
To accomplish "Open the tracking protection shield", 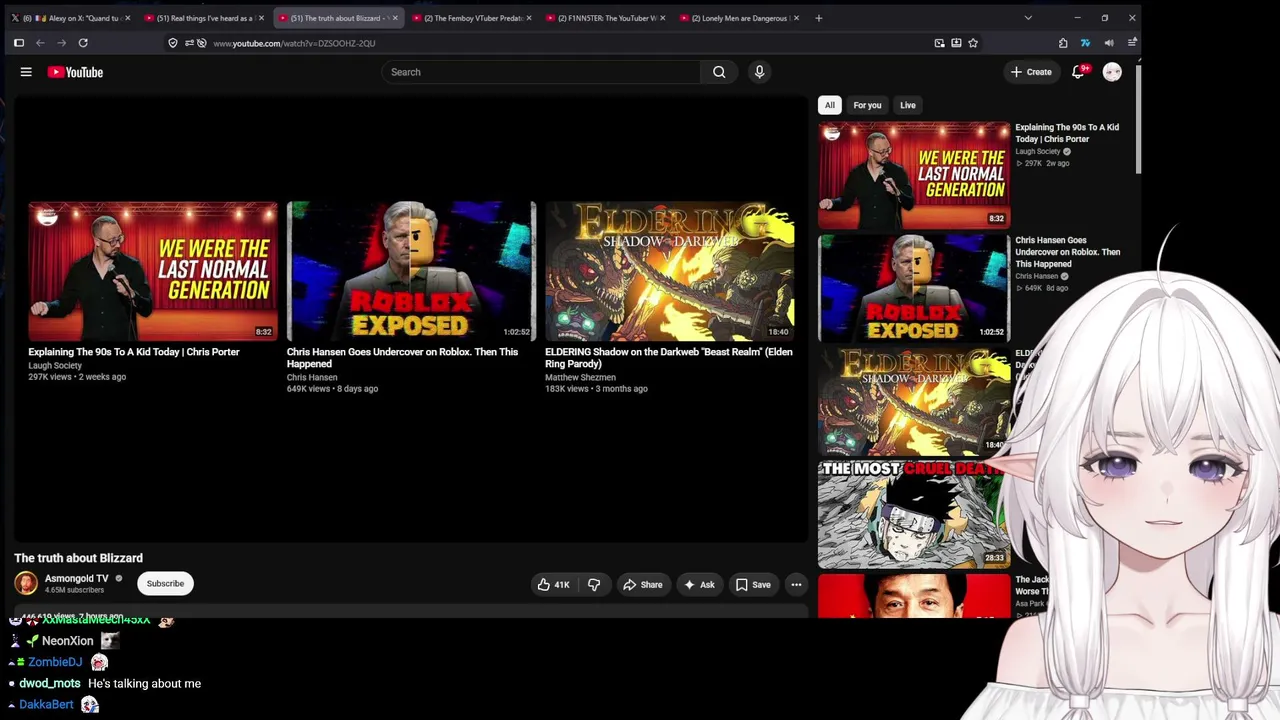I will pyautogui.click(x=173, y=43).
